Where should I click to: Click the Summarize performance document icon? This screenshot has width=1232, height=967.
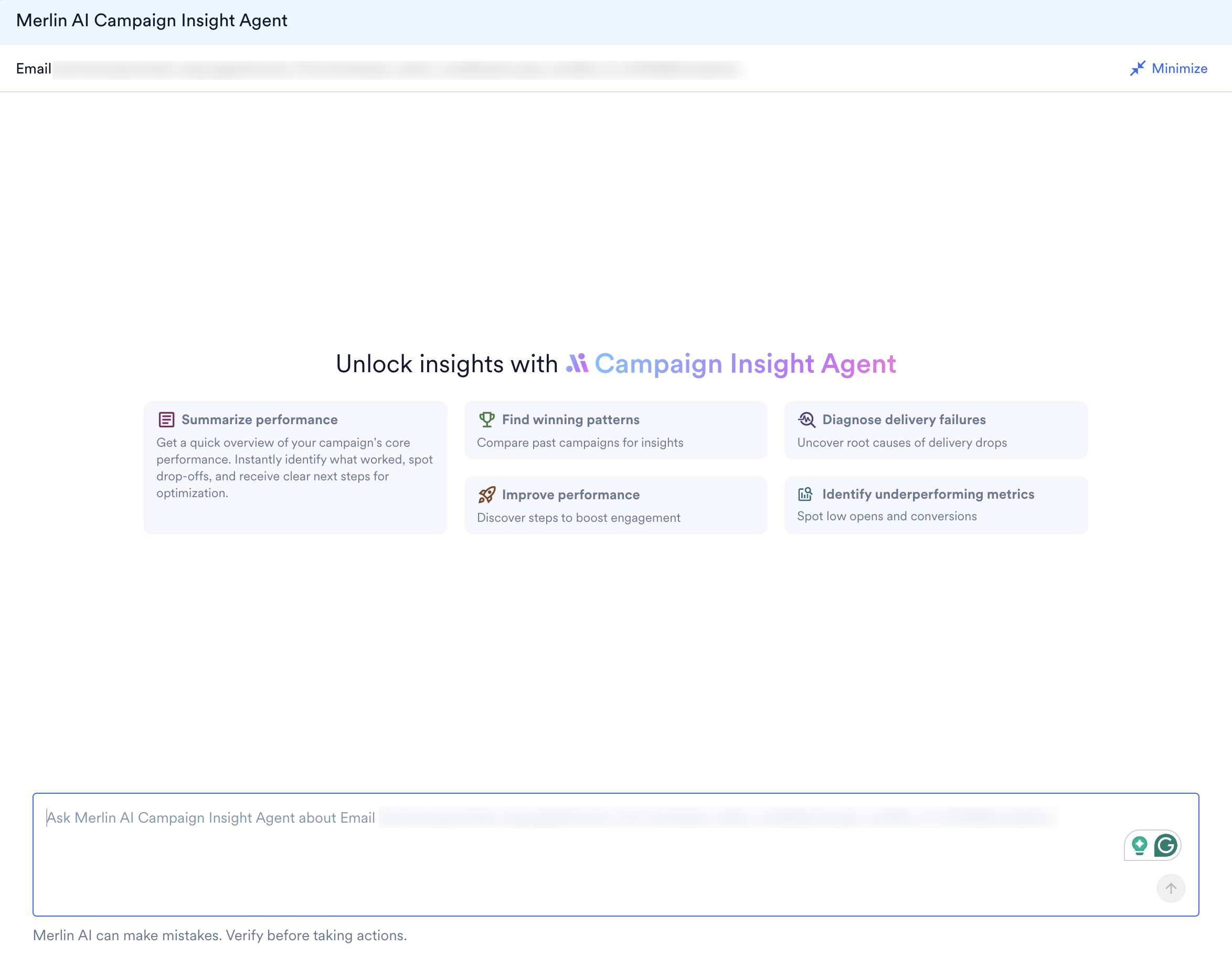166,419
